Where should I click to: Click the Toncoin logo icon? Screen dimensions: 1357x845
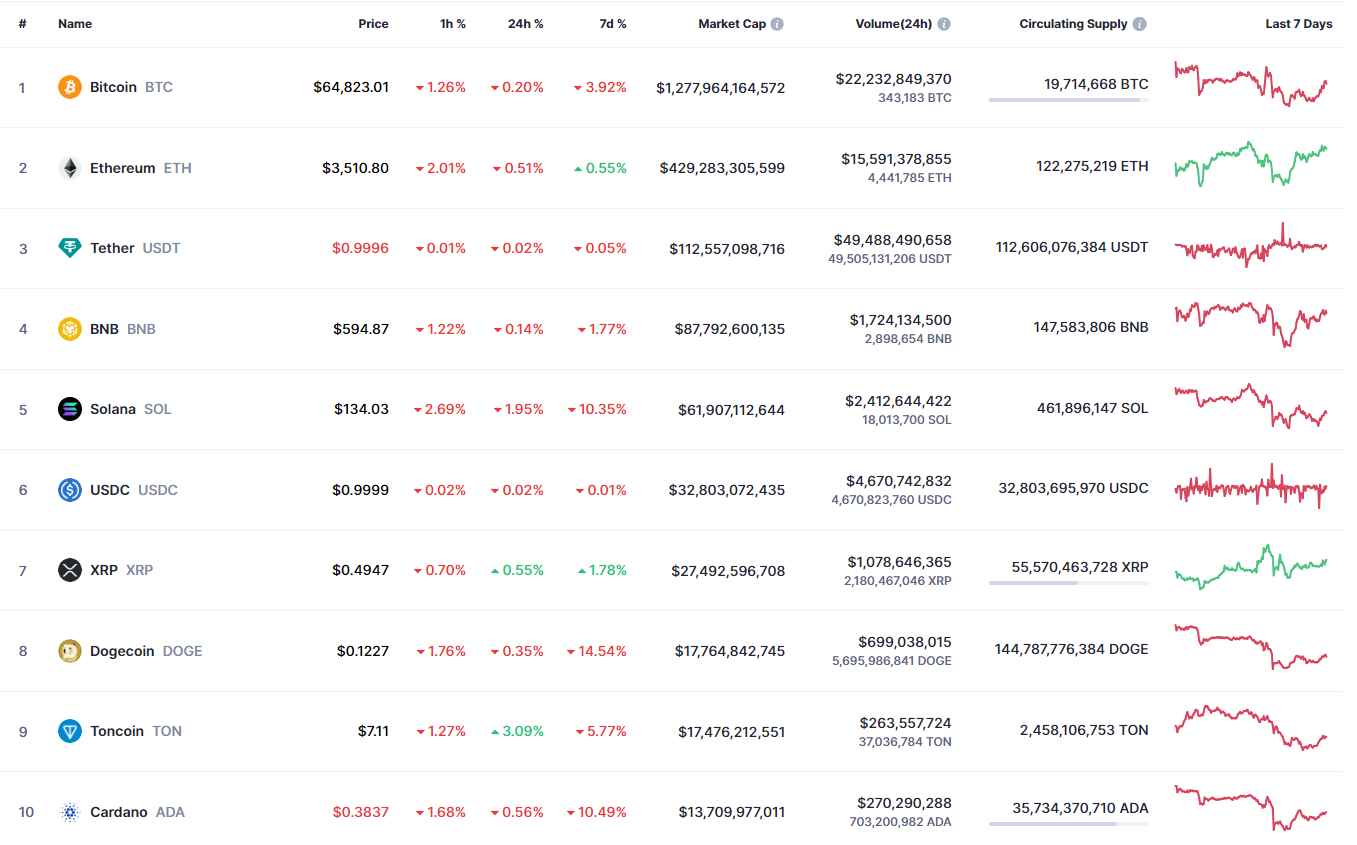(x=69, y=731)
